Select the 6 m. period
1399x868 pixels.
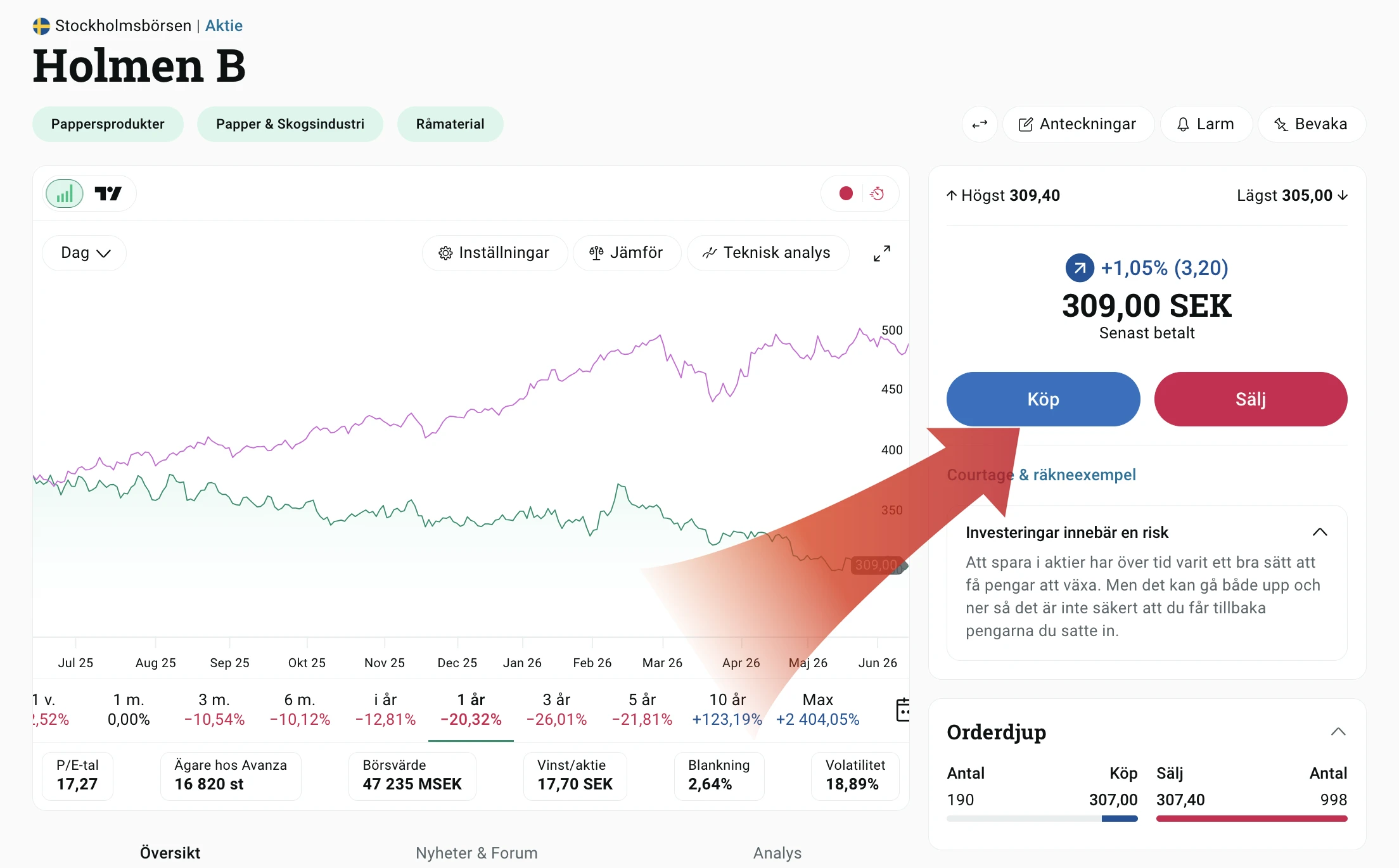point(300,710)
